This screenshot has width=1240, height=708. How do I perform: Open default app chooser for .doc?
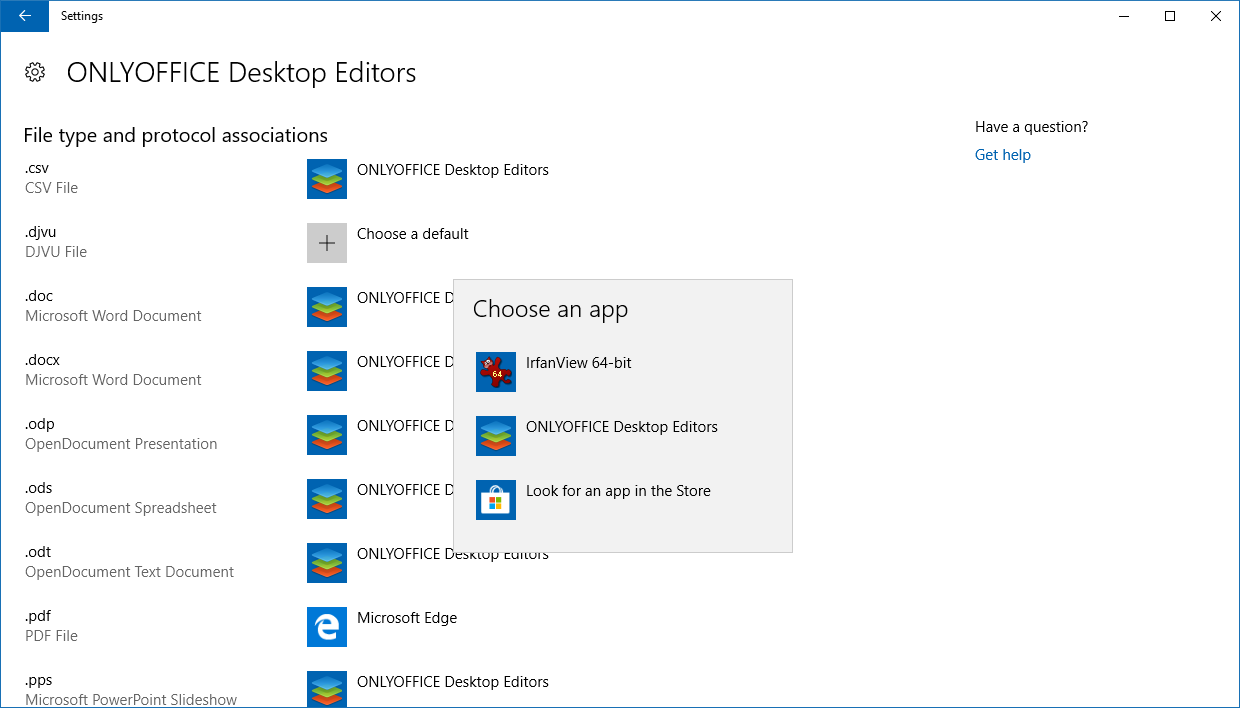327,307
